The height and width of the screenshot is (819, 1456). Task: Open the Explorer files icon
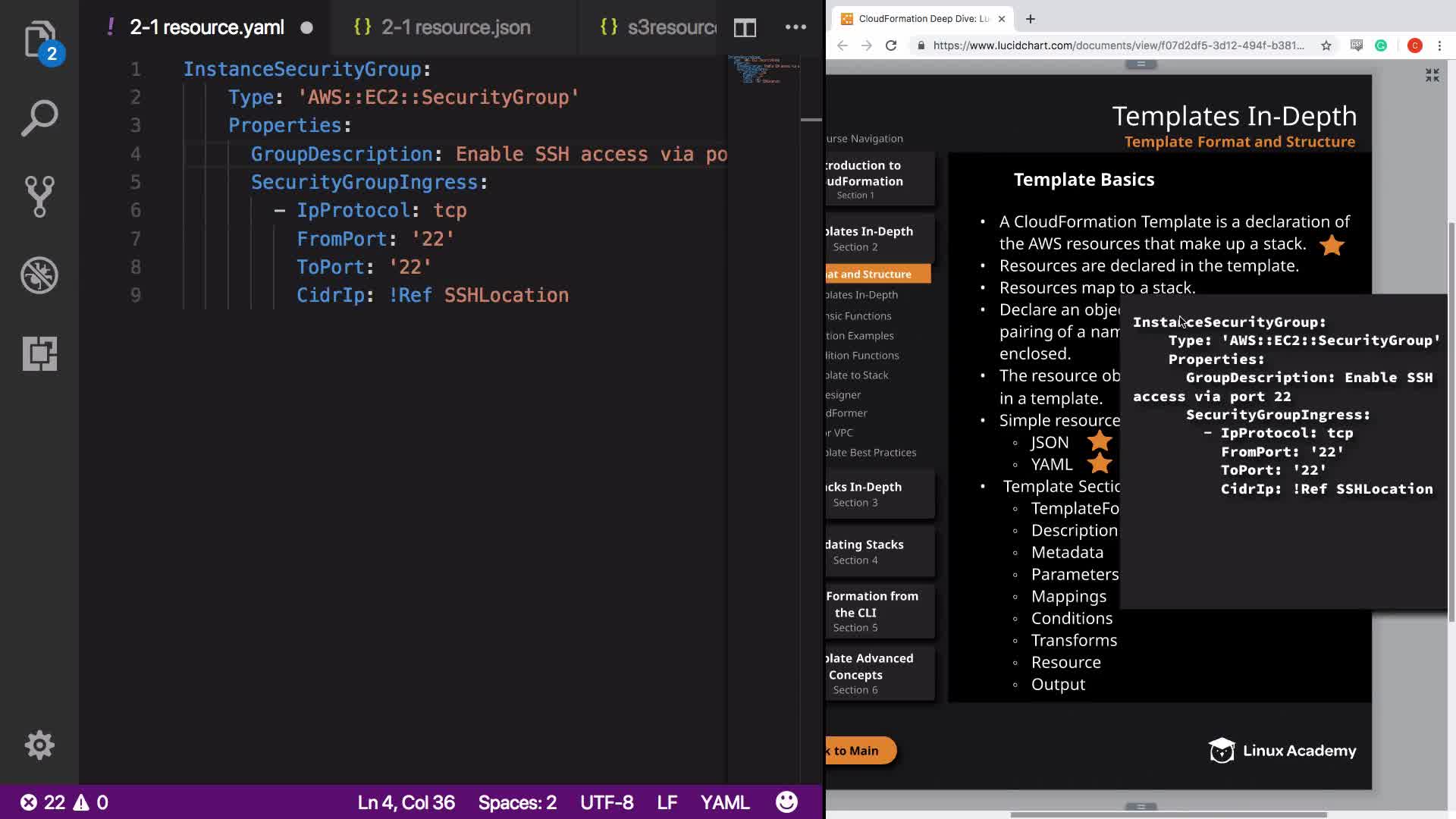pos(39,39)
